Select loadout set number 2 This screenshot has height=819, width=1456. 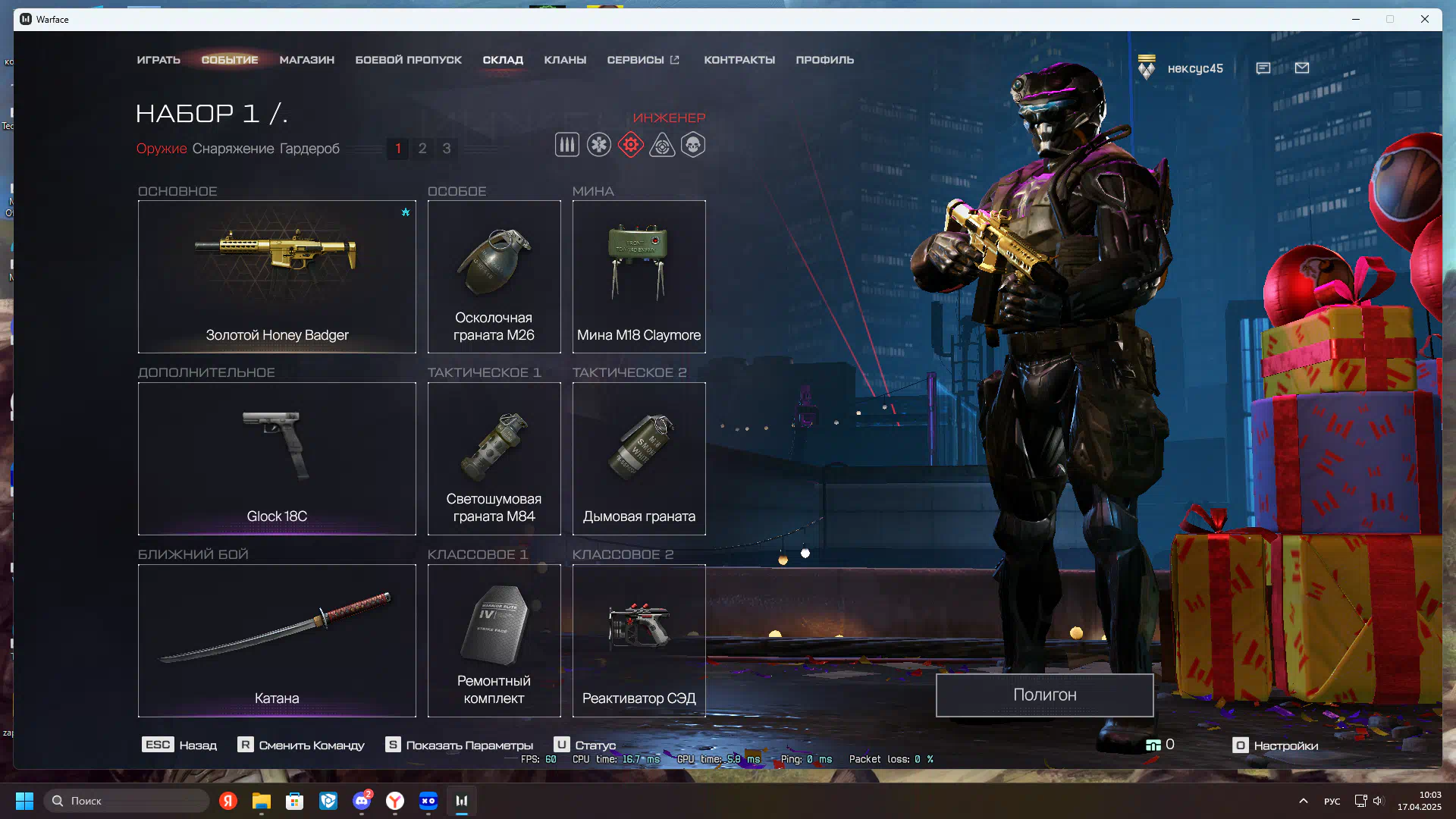pos(422,149)
